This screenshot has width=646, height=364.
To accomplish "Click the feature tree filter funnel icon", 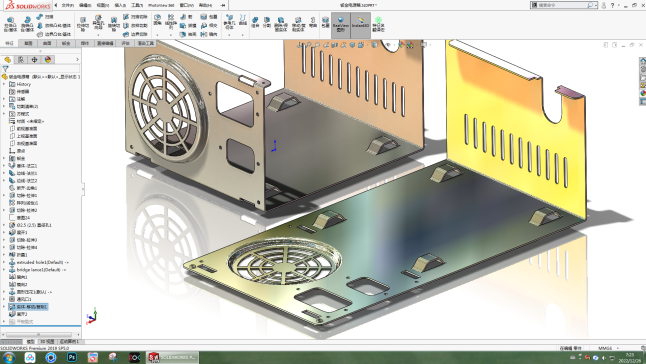I will (x=6, y=69).
